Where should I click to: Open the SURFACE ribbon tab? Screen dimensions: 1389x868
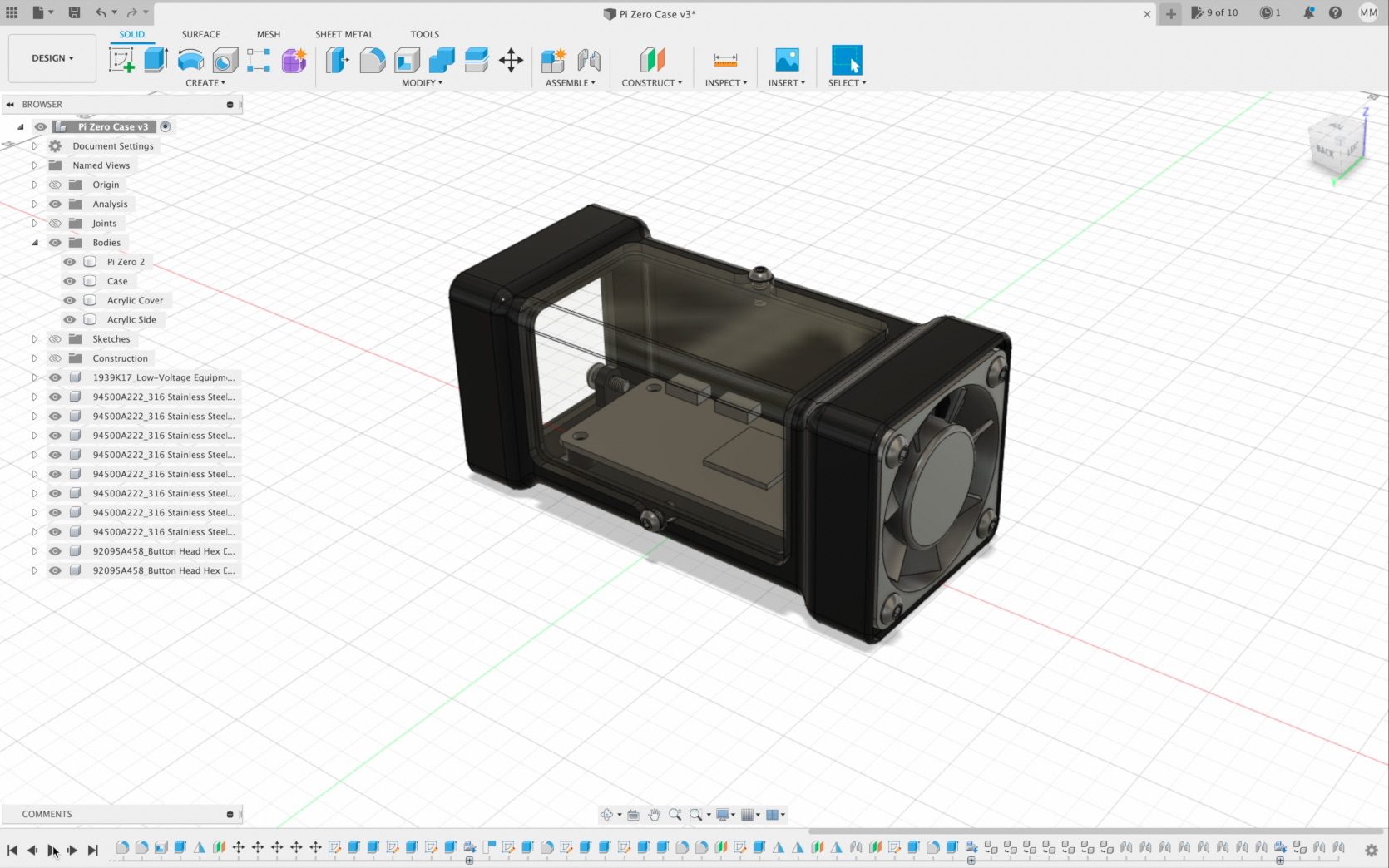click(200, 34)
